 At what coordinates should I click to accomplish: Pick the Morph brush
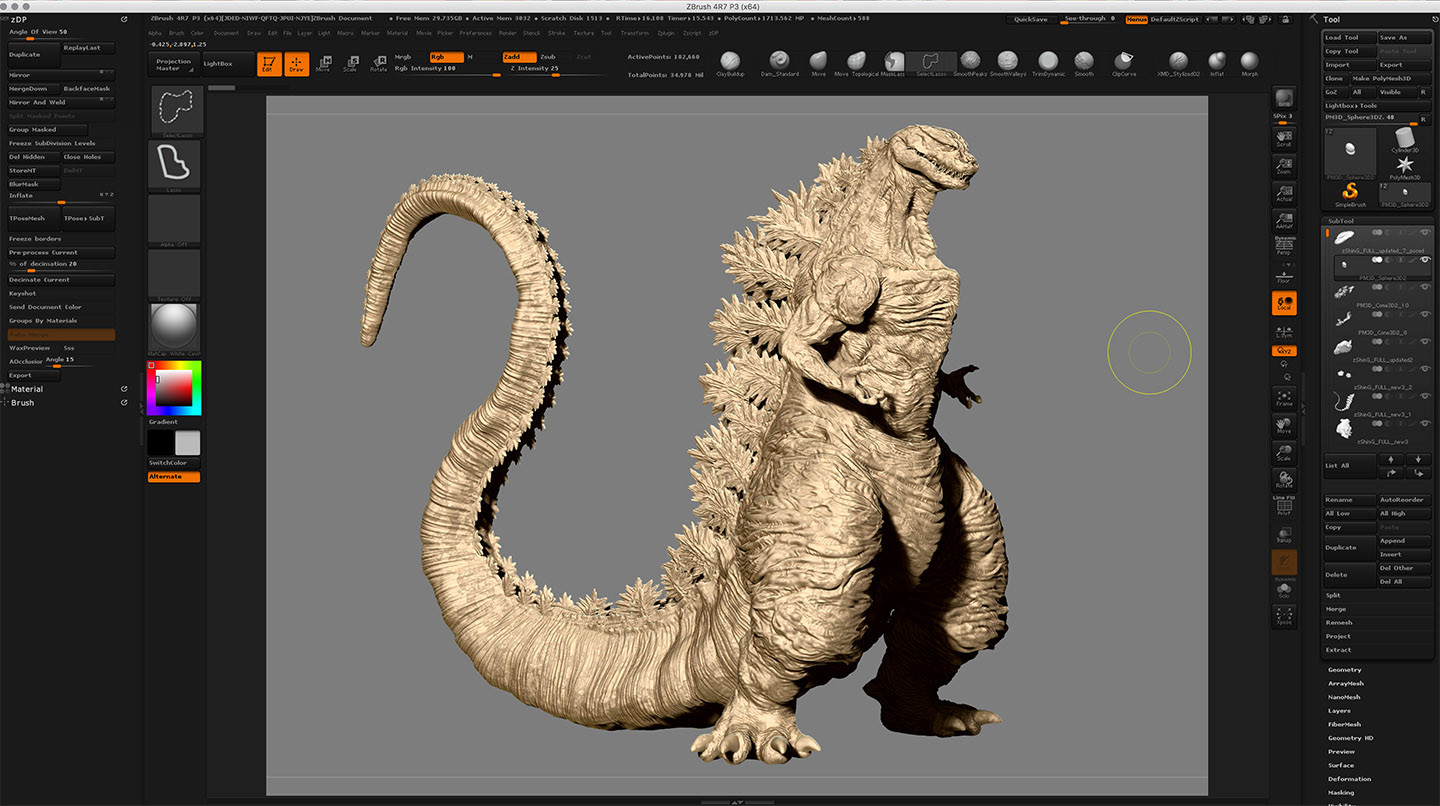point(1250,63)
